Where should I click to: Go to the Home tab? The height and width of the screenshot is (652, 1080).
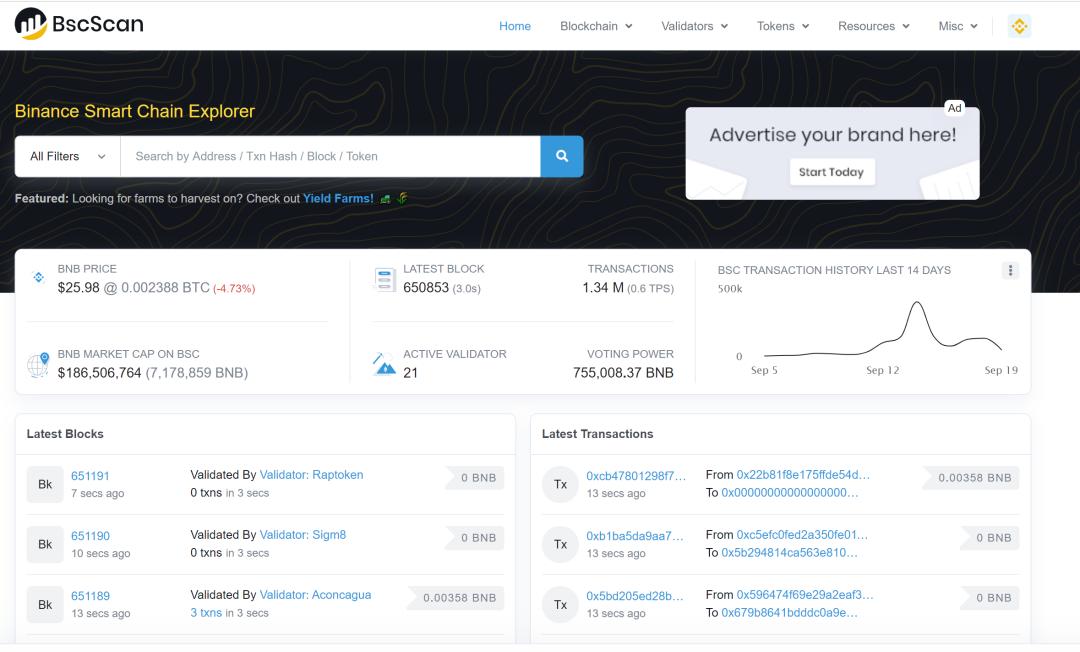(x=515, y=26)
